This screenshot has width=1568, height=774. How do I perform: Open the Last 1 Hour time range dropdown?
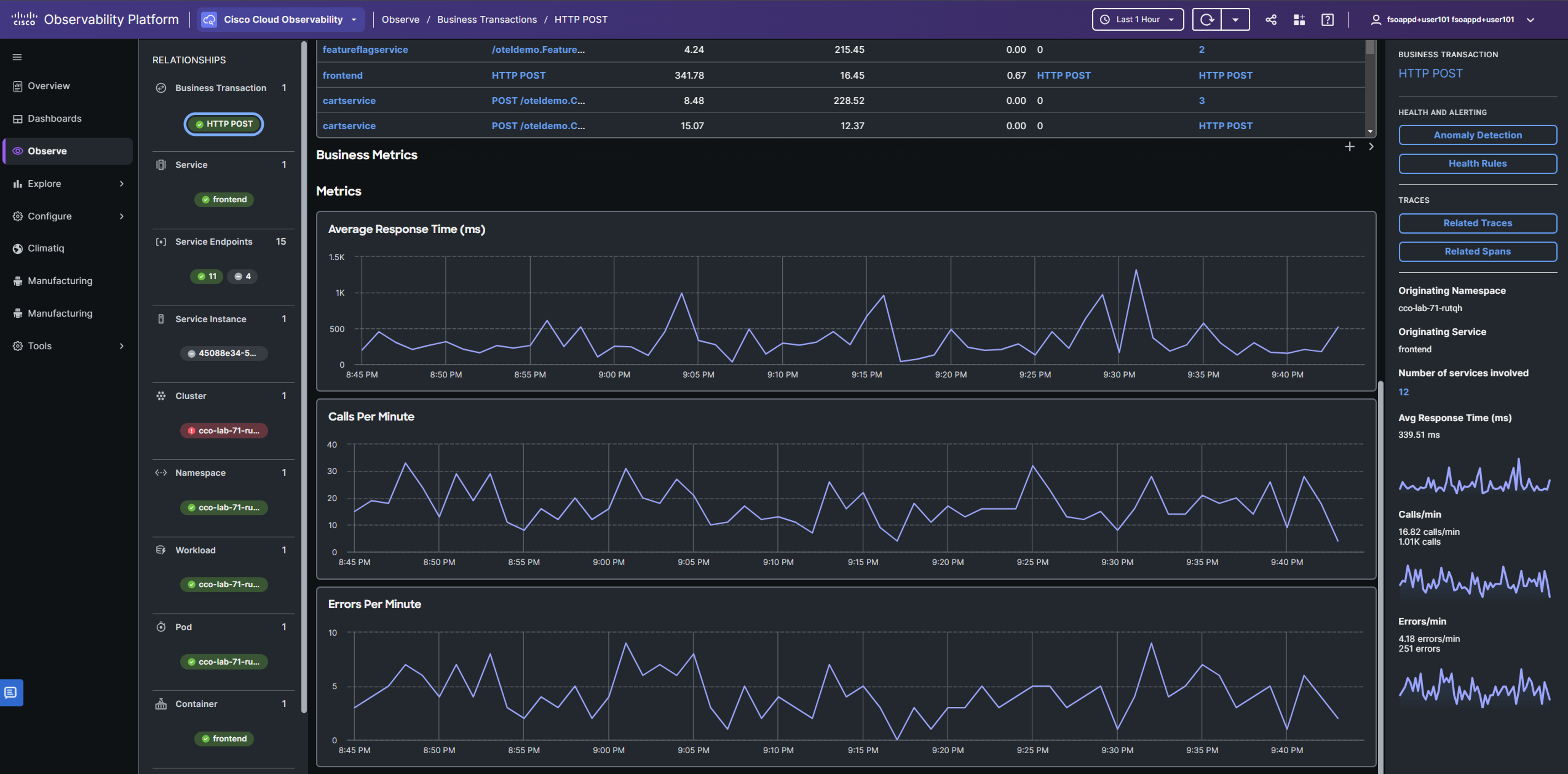point(1137,20)
